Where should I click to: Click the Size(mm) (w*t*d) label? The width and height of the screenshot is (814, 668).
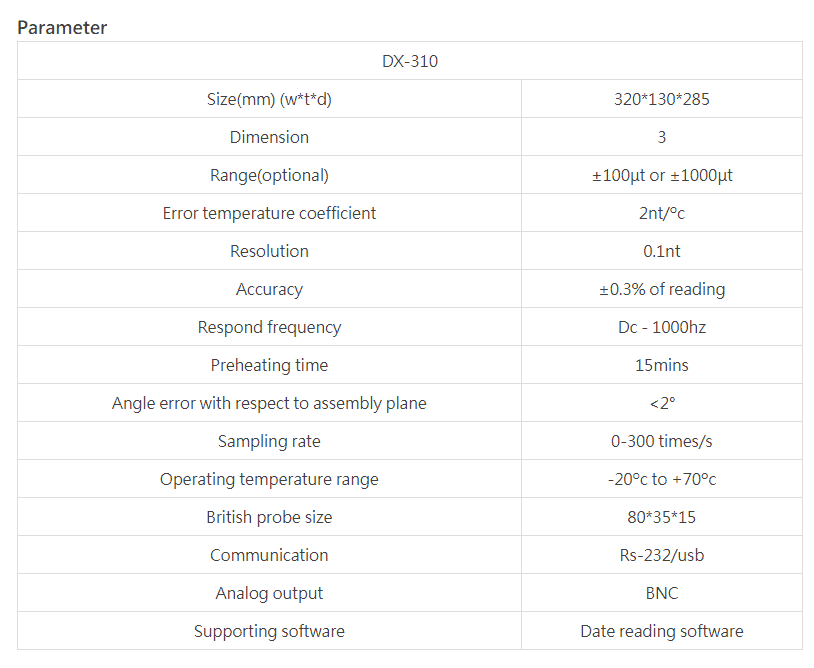[x=269, y=99]
